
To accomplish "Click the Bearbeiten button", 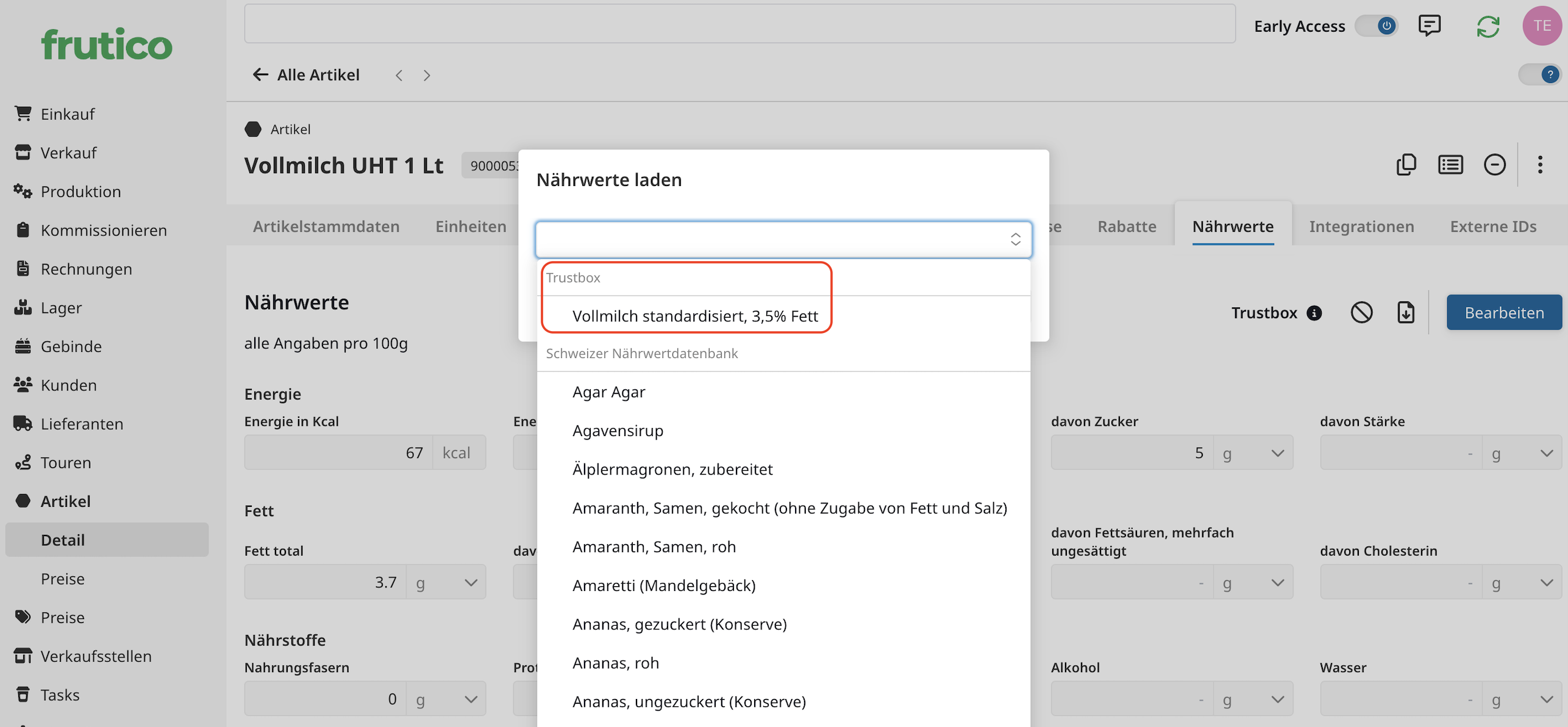I will click(x=1503, y=312).
